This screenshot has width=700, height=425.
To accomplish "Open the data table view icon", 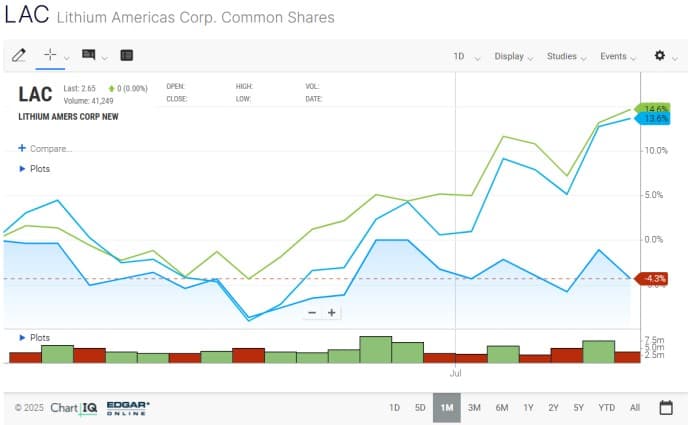I will pos(126,56).
